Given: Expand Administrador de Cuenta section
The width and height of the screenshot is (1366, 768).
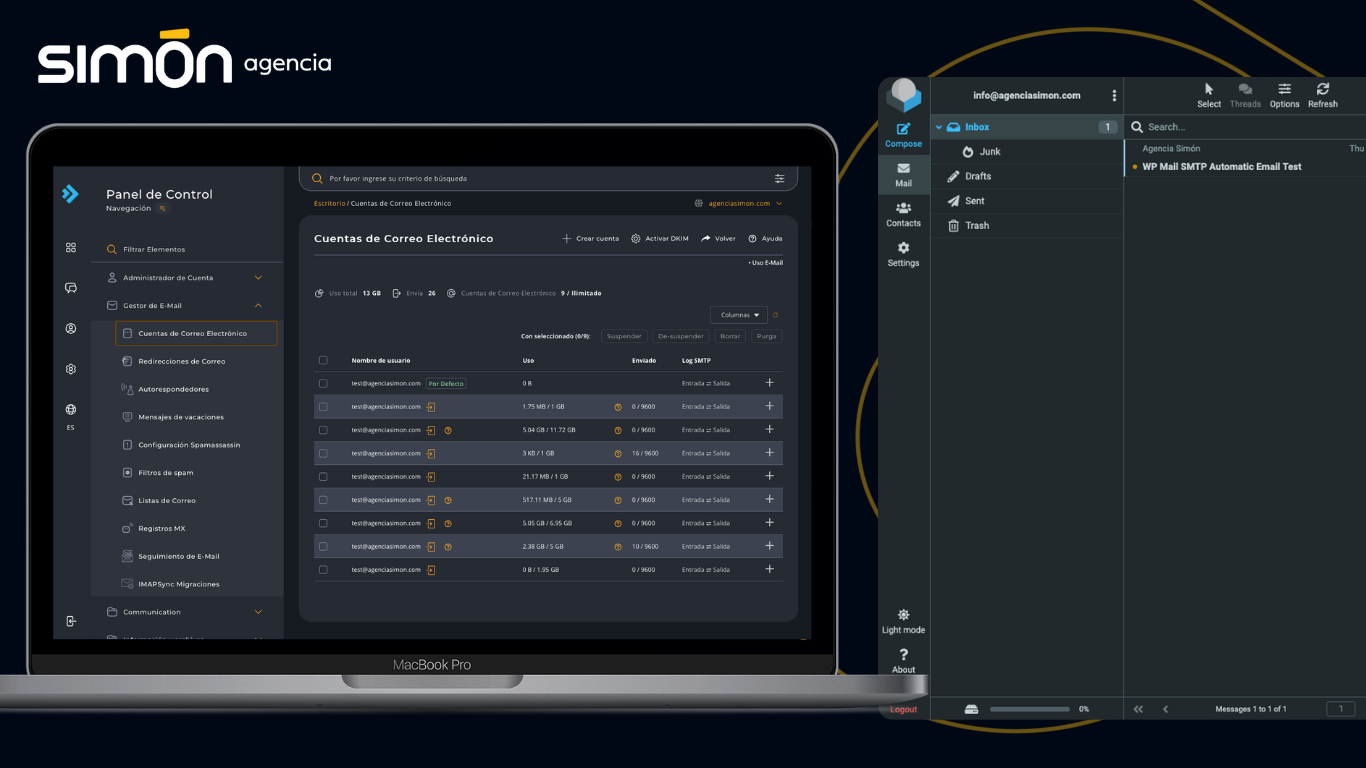Looking at the screenshot, I should pyautogui.click(x=186, y=278).
